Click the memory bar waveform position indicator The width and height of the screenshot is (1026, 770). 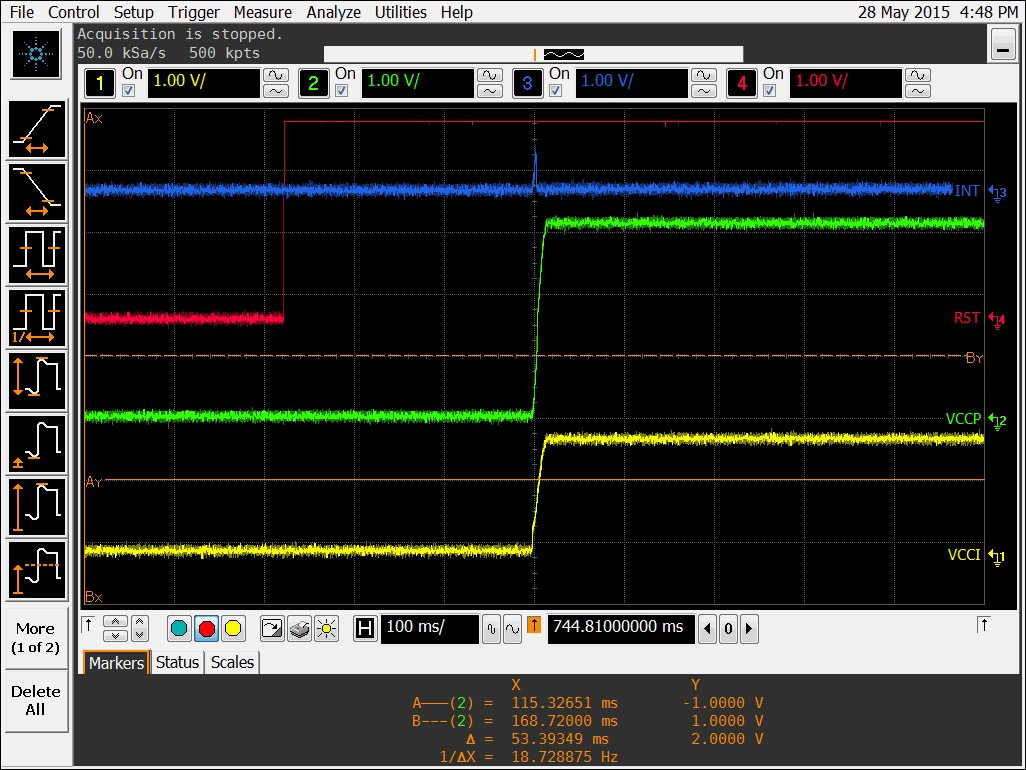click(x=563, y=54)
